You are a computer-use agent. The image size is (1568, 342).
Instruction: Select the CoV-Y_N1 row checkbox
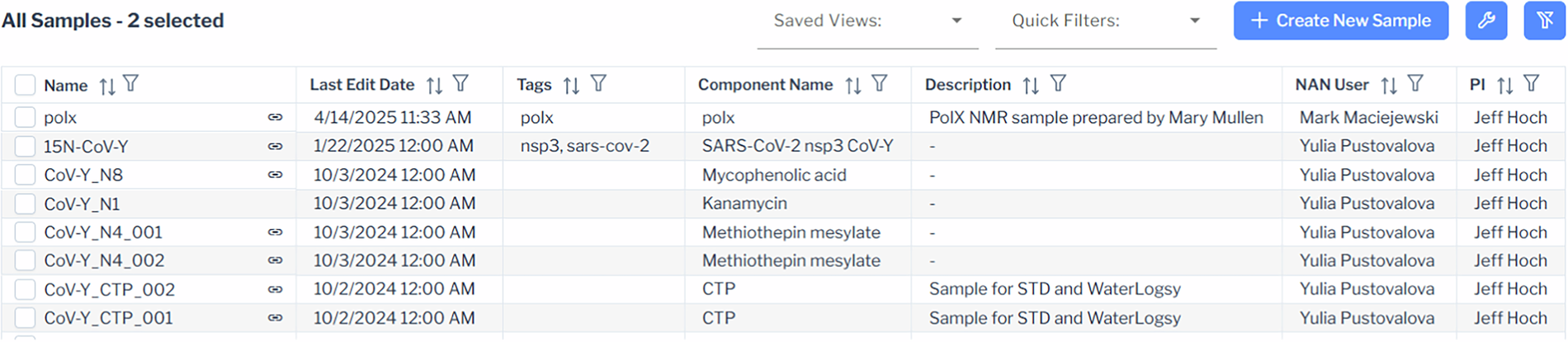coord(25,204)
